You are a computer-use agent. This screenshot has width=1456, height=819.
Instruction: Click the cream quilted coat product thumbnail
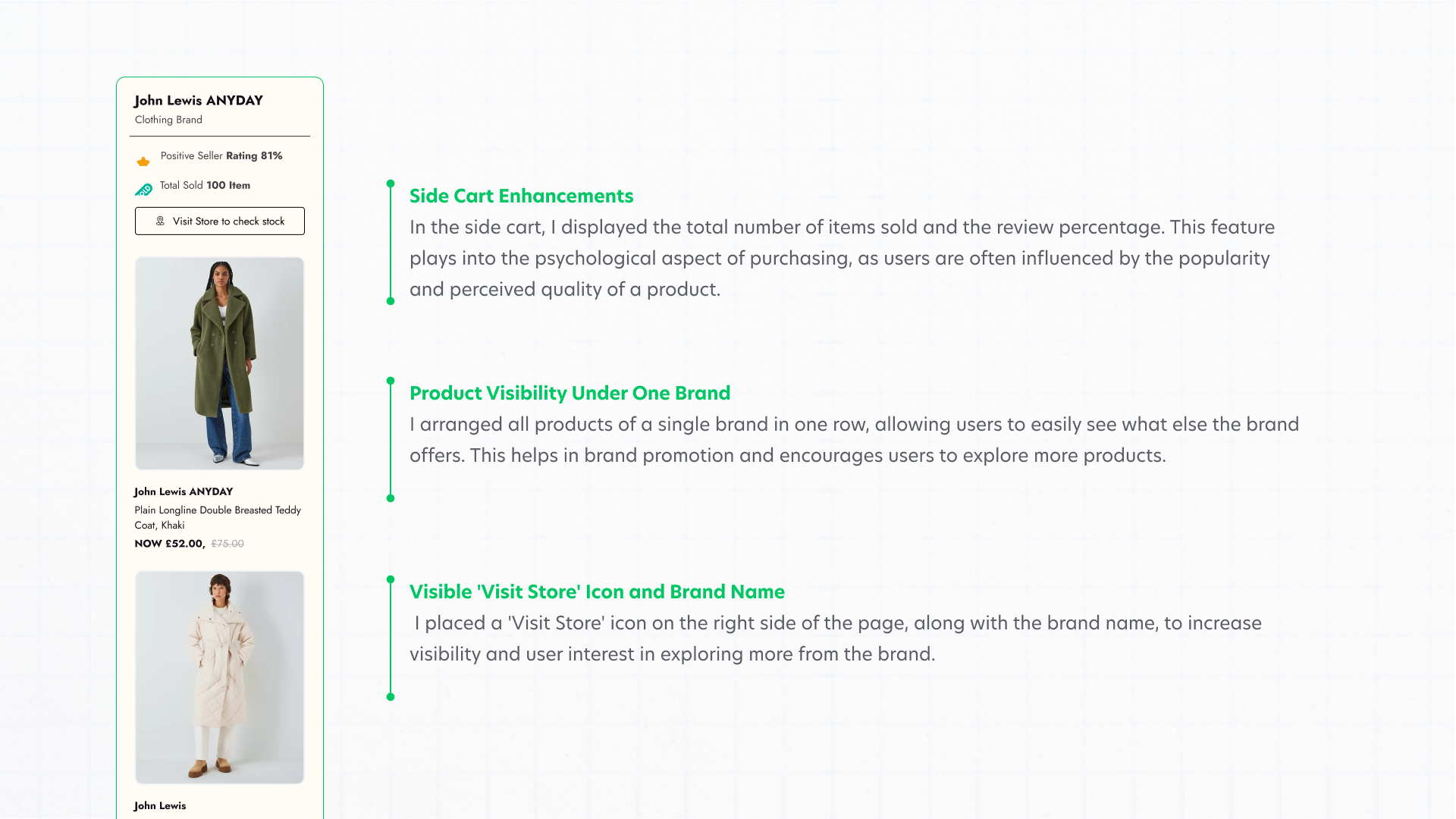click(219, 676)
